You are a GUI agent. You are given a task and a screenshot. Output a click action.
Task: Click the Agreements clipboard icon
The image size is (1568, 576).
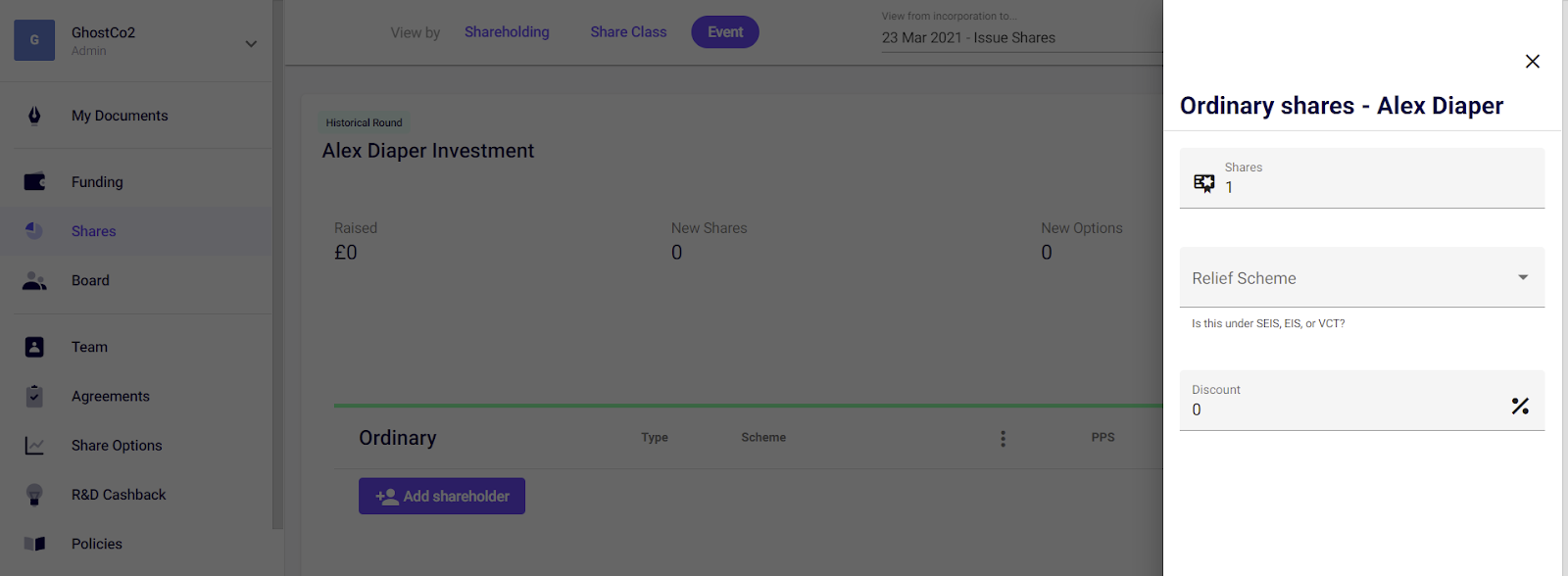[34, 396]
